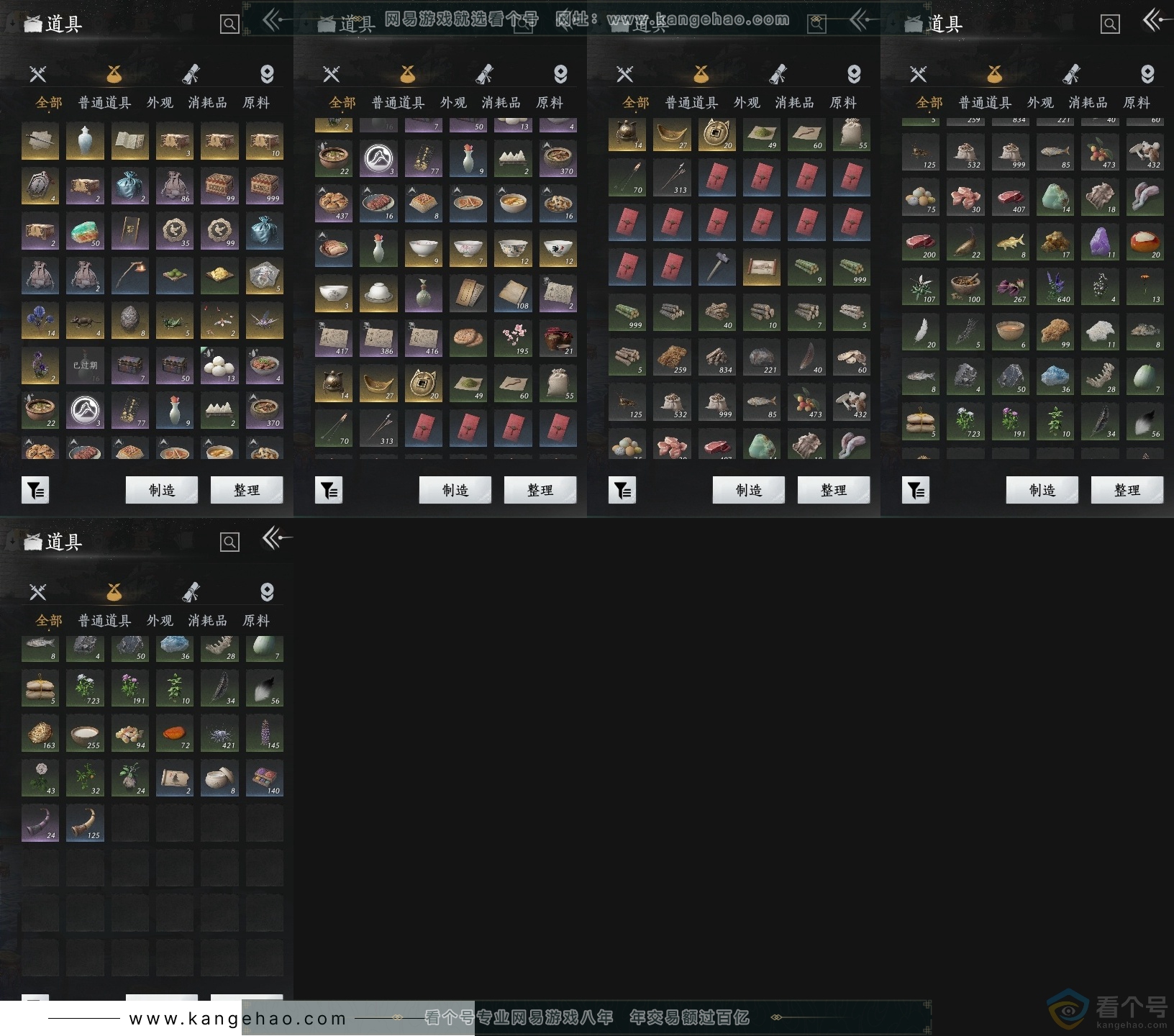Select the box with count 140
1174x1036 pixels.
265,778
